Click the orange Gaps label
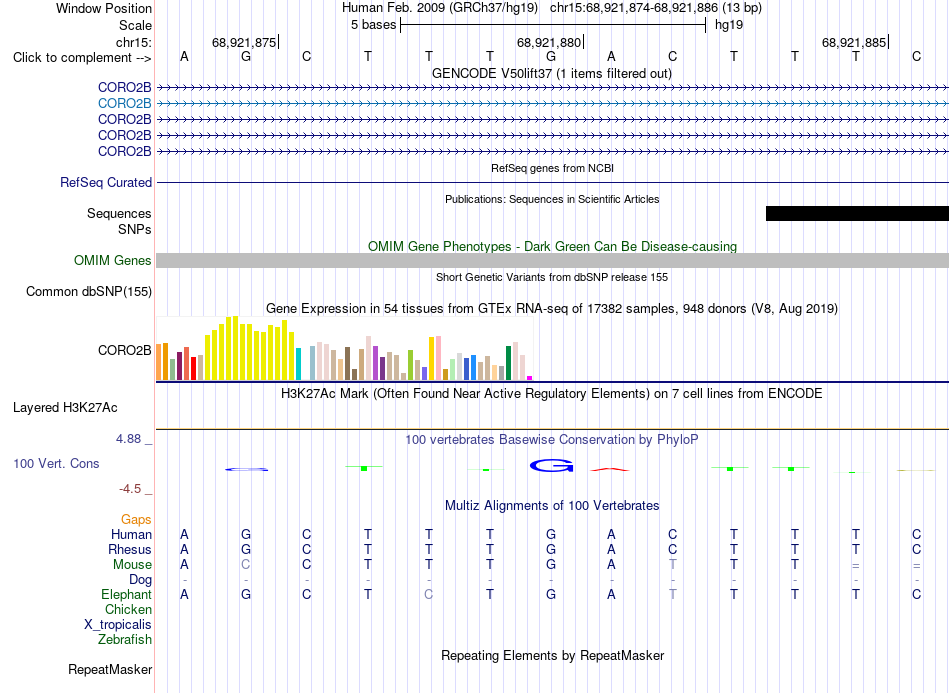The width and height of the screenshot is (950, 693). pyautogui.click(x=136, y=520)
